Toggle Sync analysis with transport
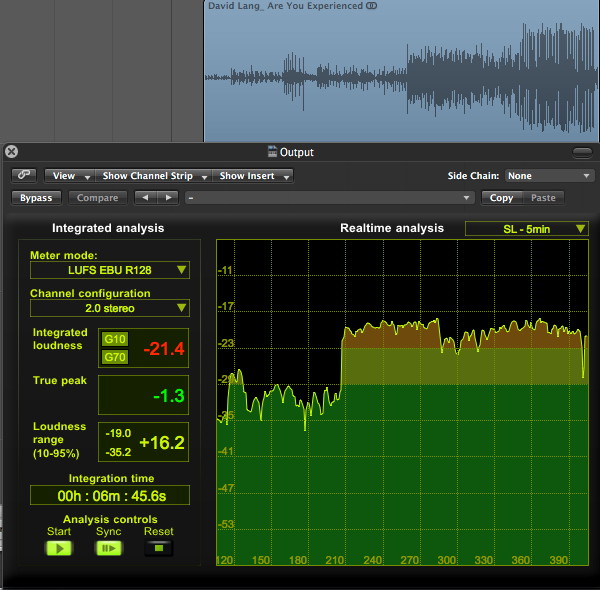The width and height of the screenshot is (600, 590). click(x=109, y=548)
